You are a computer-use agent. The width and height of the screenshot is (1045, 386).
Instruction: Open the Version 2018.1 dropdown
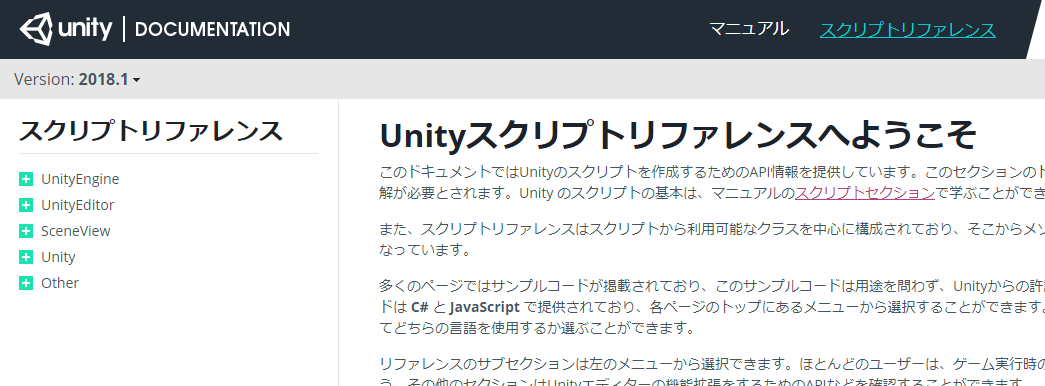coord(77,79)
